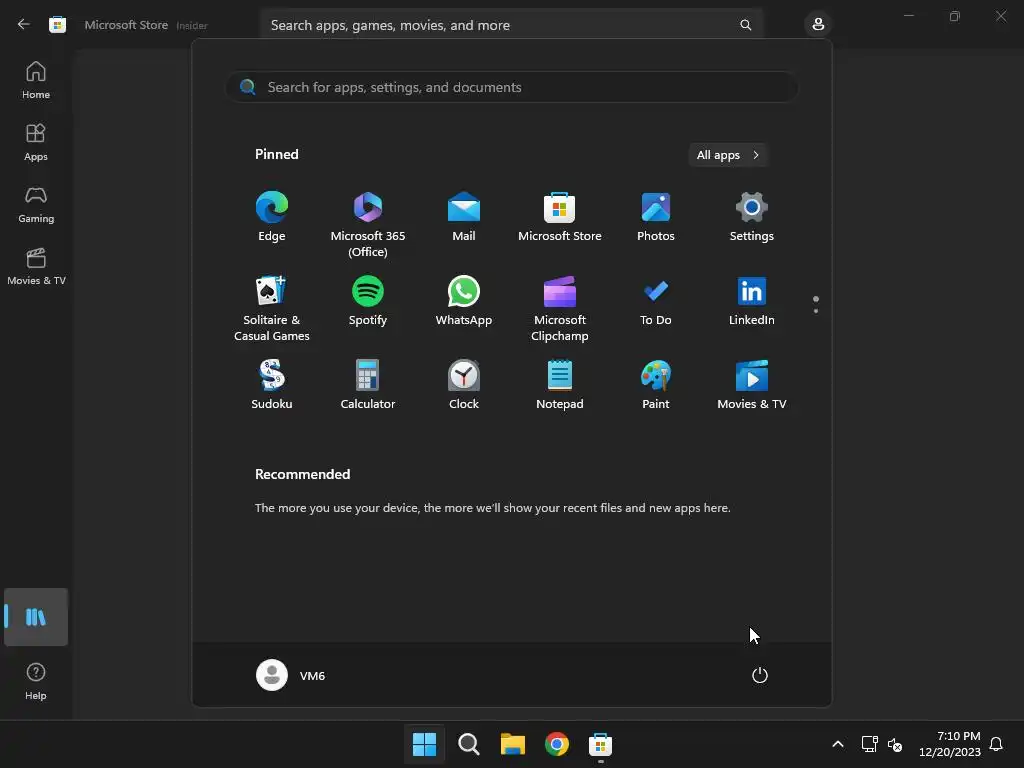Open Microsoft Store account profile
Screen dimensions: 1024x768
pyautogui.click(x=818, y=25)
